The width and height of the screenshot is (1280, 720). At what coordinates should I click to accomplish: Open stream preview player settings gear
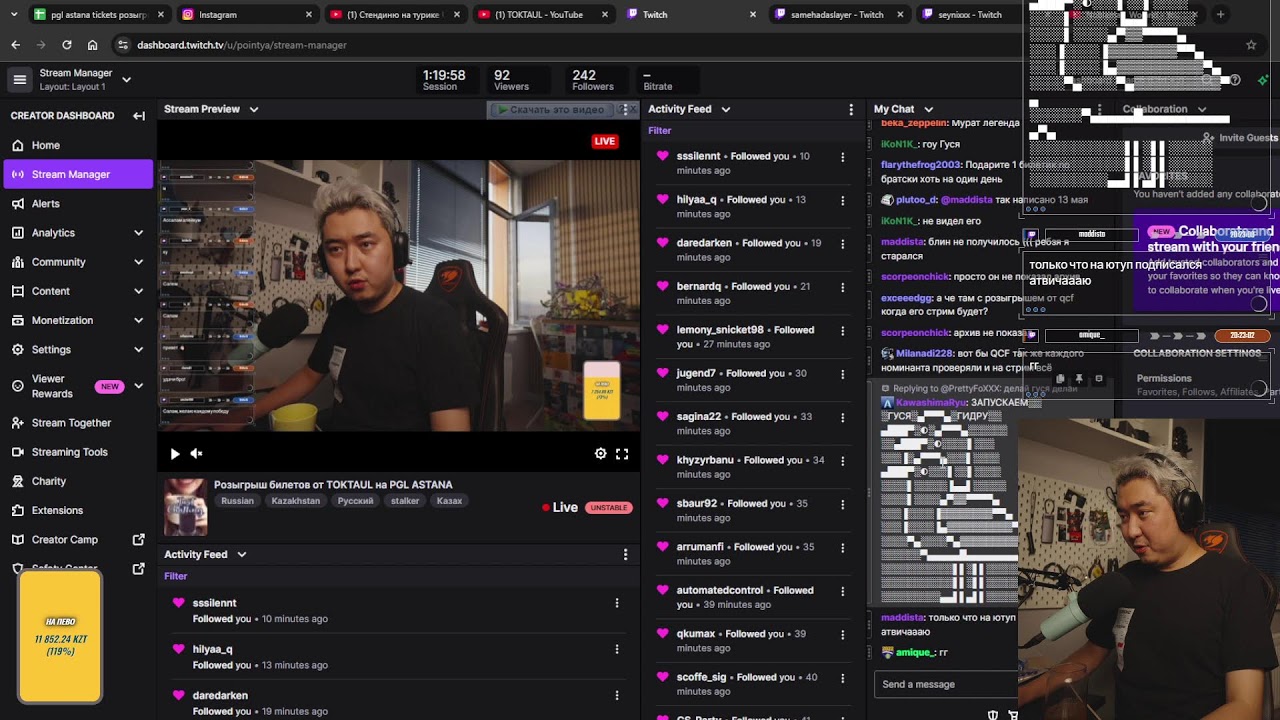[601, 454]
